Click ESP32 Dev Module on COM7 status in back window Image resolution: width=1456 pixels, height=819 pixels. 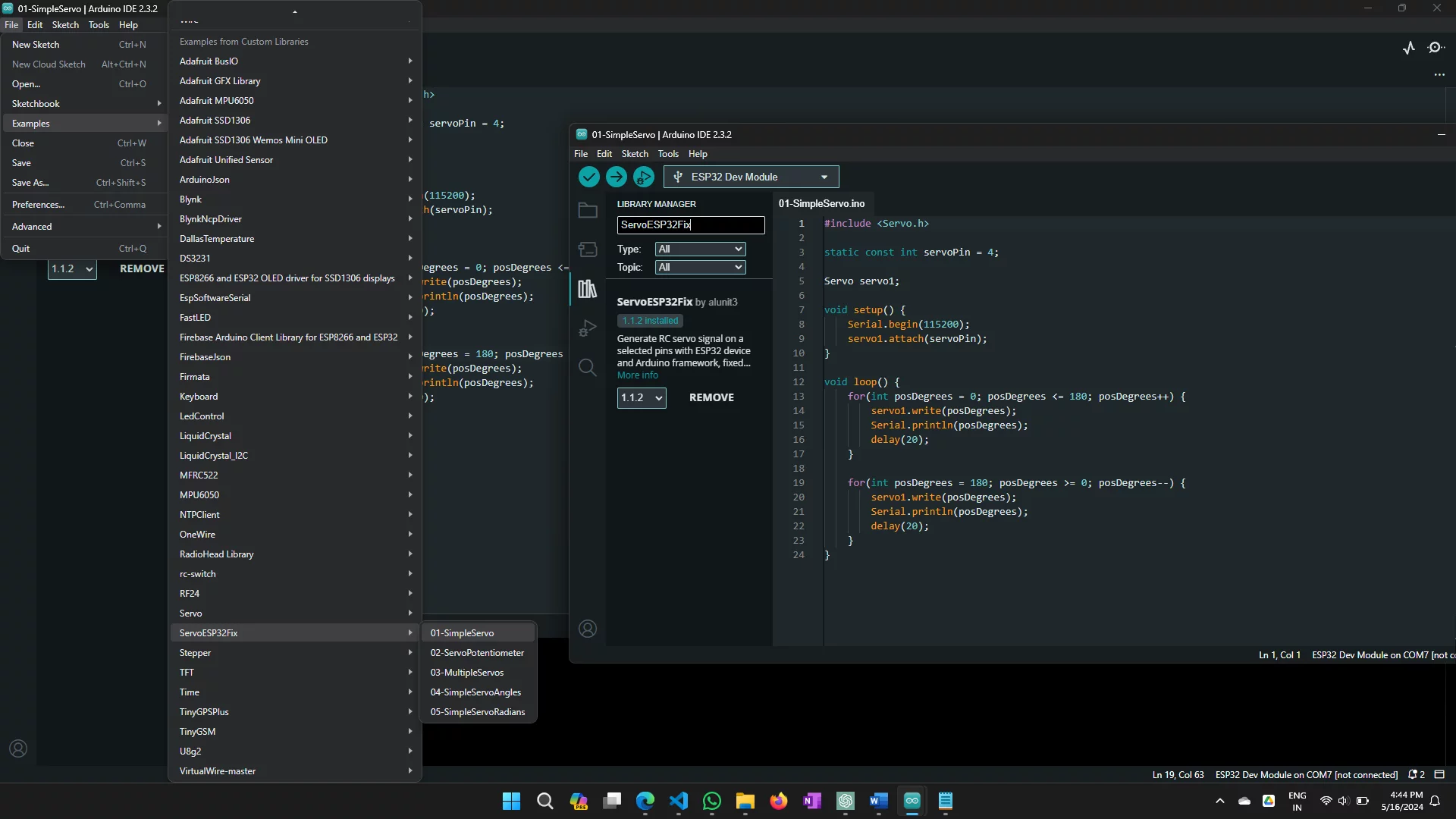(x=1306, y=774)
